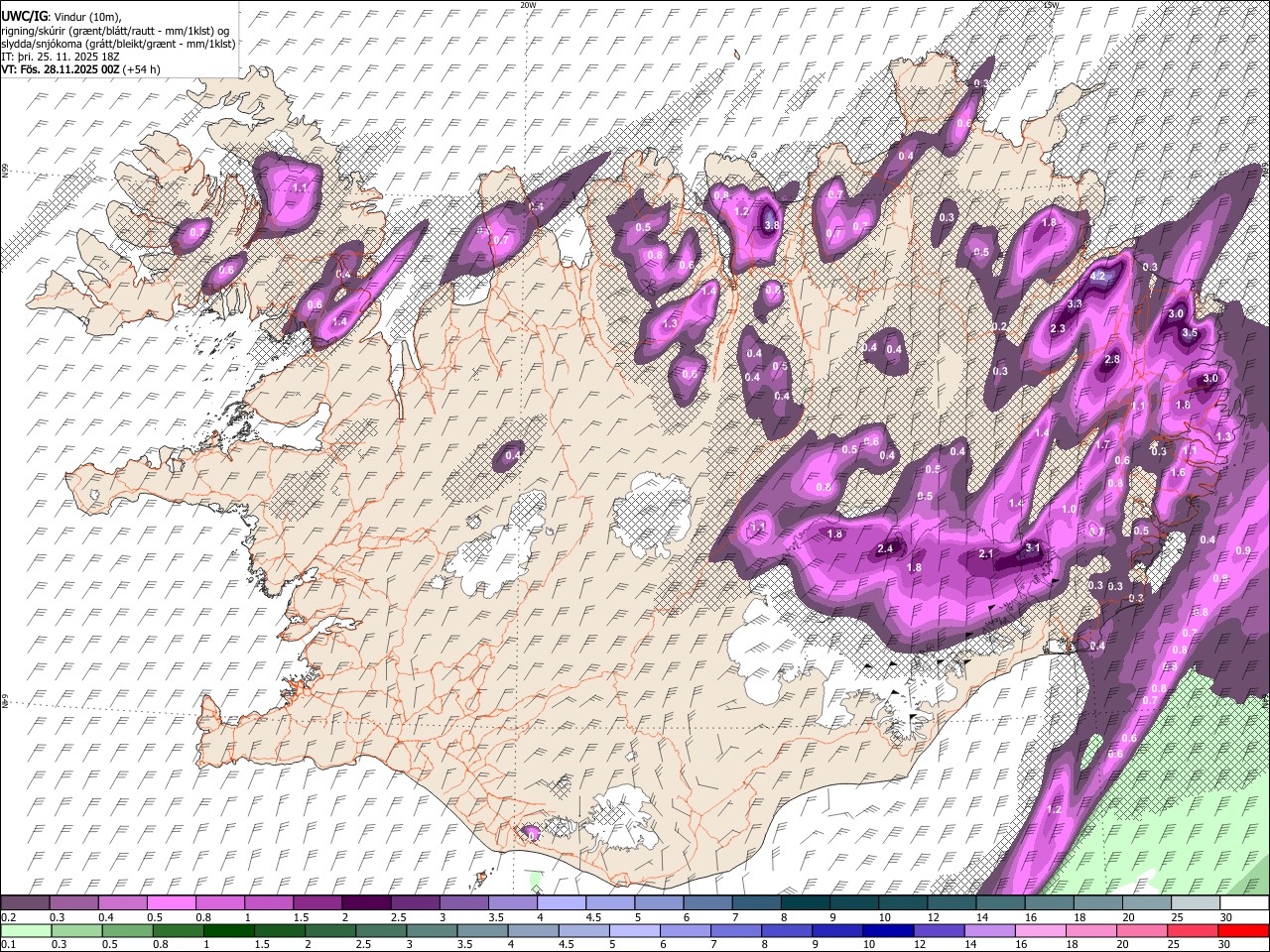
Task: Click the 4.5 label in the lower legend row
Action: pos(566,945)
